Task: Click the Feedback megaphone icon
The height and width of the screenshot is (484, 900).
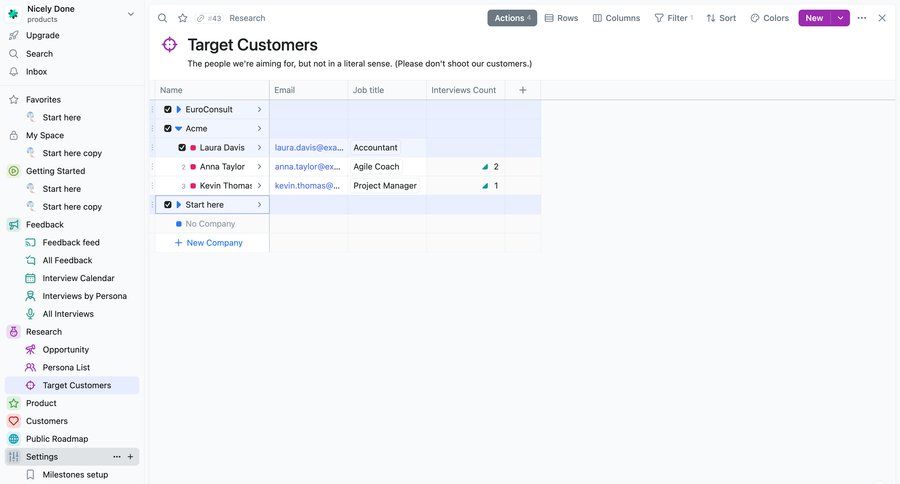Action: pyautogui.click(x=14, y=224)
